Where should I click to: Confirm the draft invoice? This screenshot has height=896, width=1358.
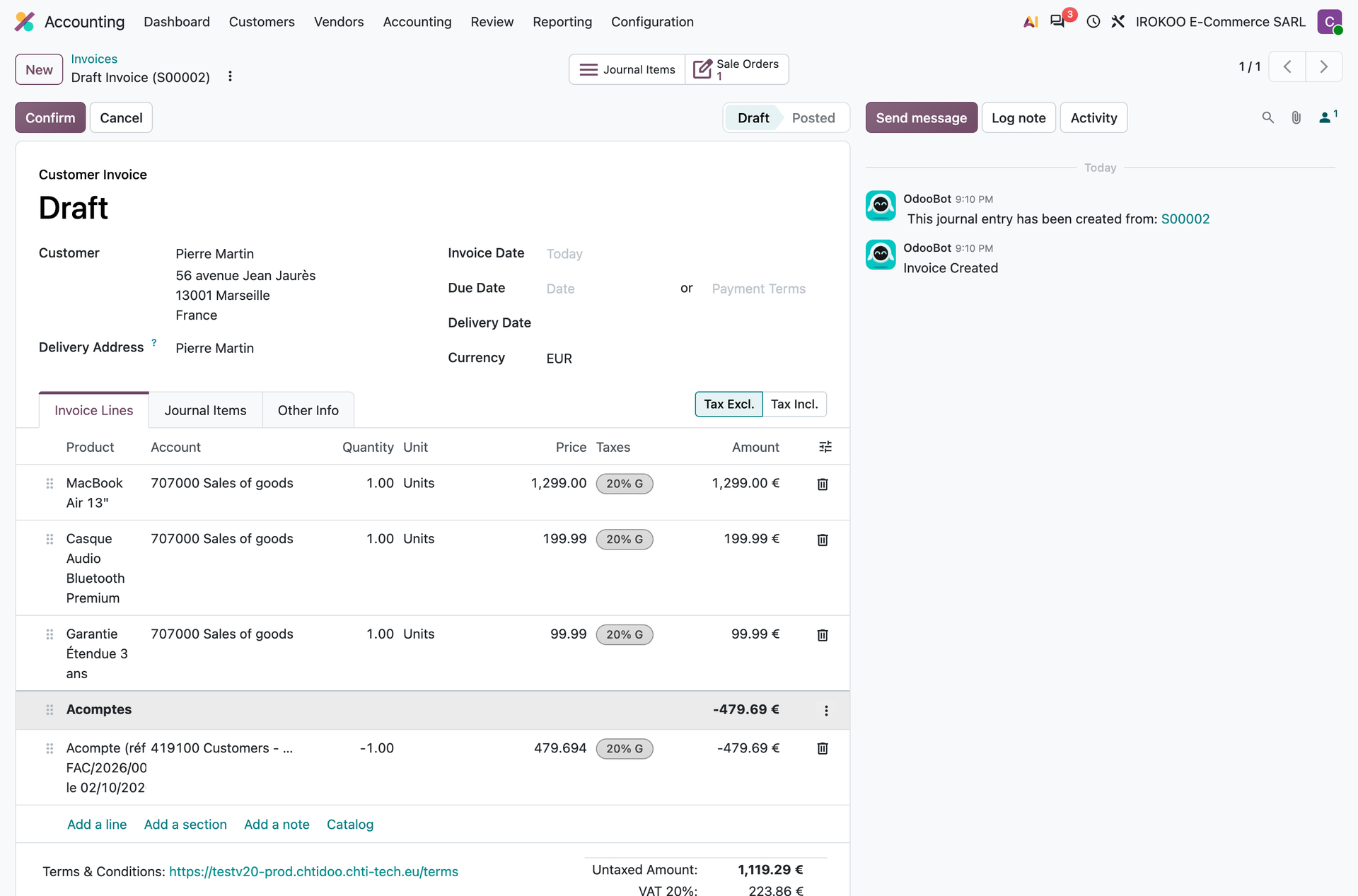tap(50, 118)
